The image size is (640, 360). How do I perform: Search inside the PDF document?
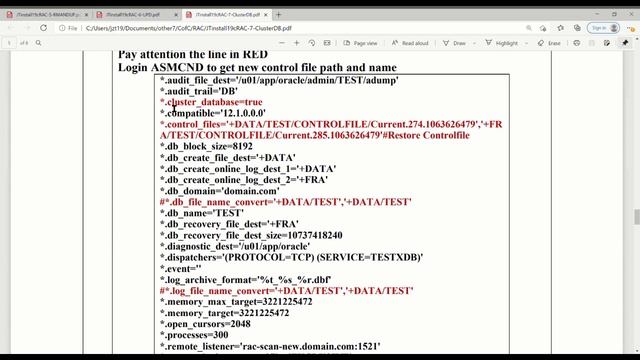[x=38, y=43]
